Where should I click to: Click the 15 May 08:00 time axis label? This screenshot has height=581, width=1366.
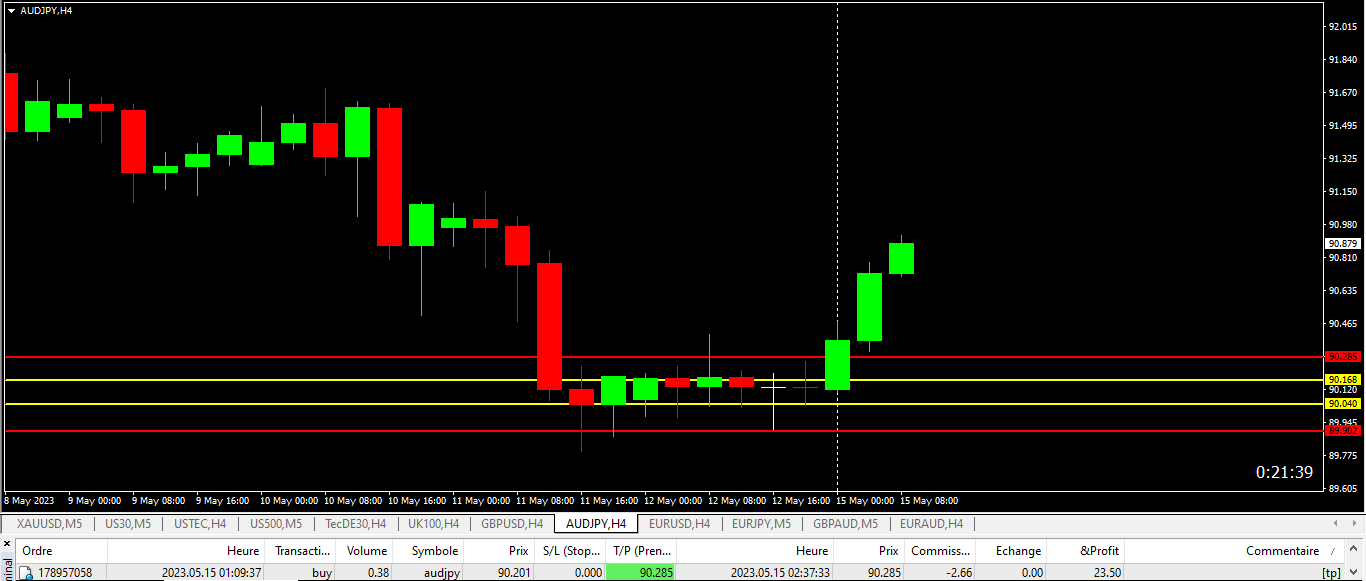pyautogui.click(x=929, y=500)
